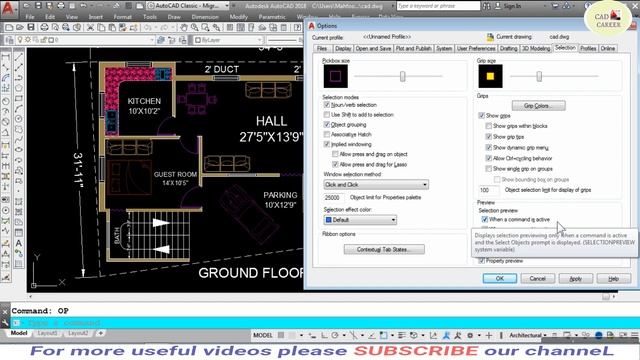This screenshot has height=360, width=640.
Task: Click the quick access Undo arrow in title bar
Action: (x=83, y=6)
